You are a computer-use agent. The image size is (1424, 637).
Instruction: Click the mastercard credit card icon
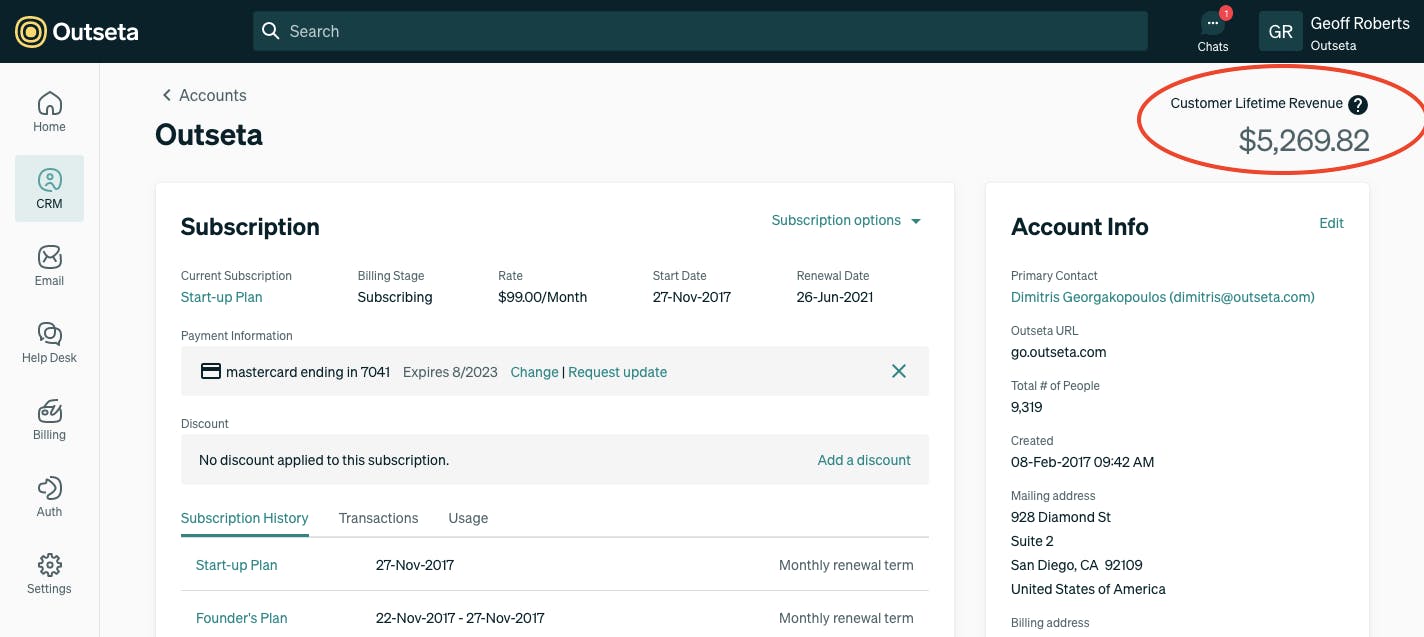point(210,371)
